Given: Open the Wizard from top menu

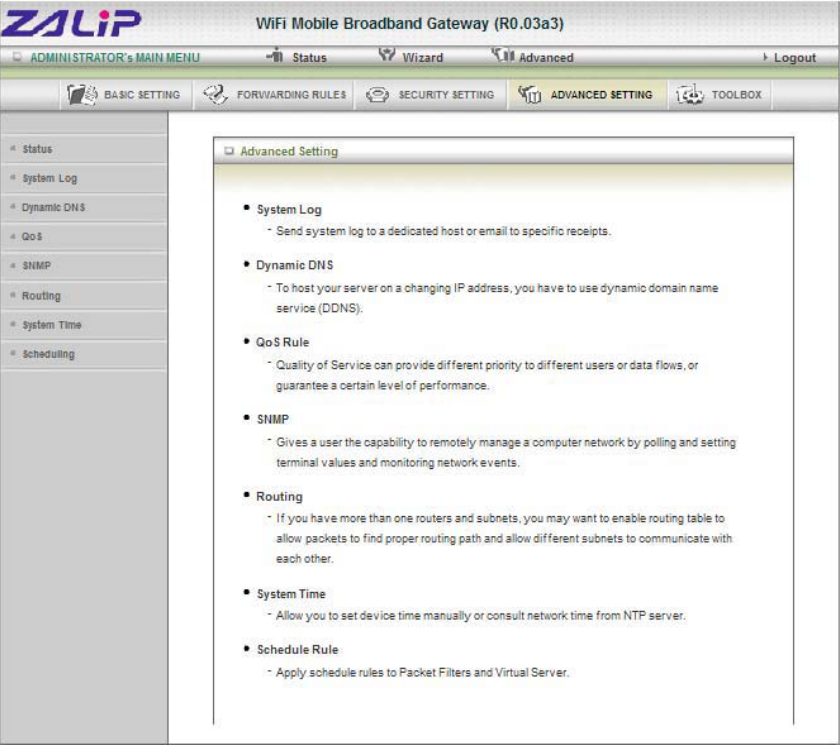Looking at the screenshot, I should click(423, 57).
